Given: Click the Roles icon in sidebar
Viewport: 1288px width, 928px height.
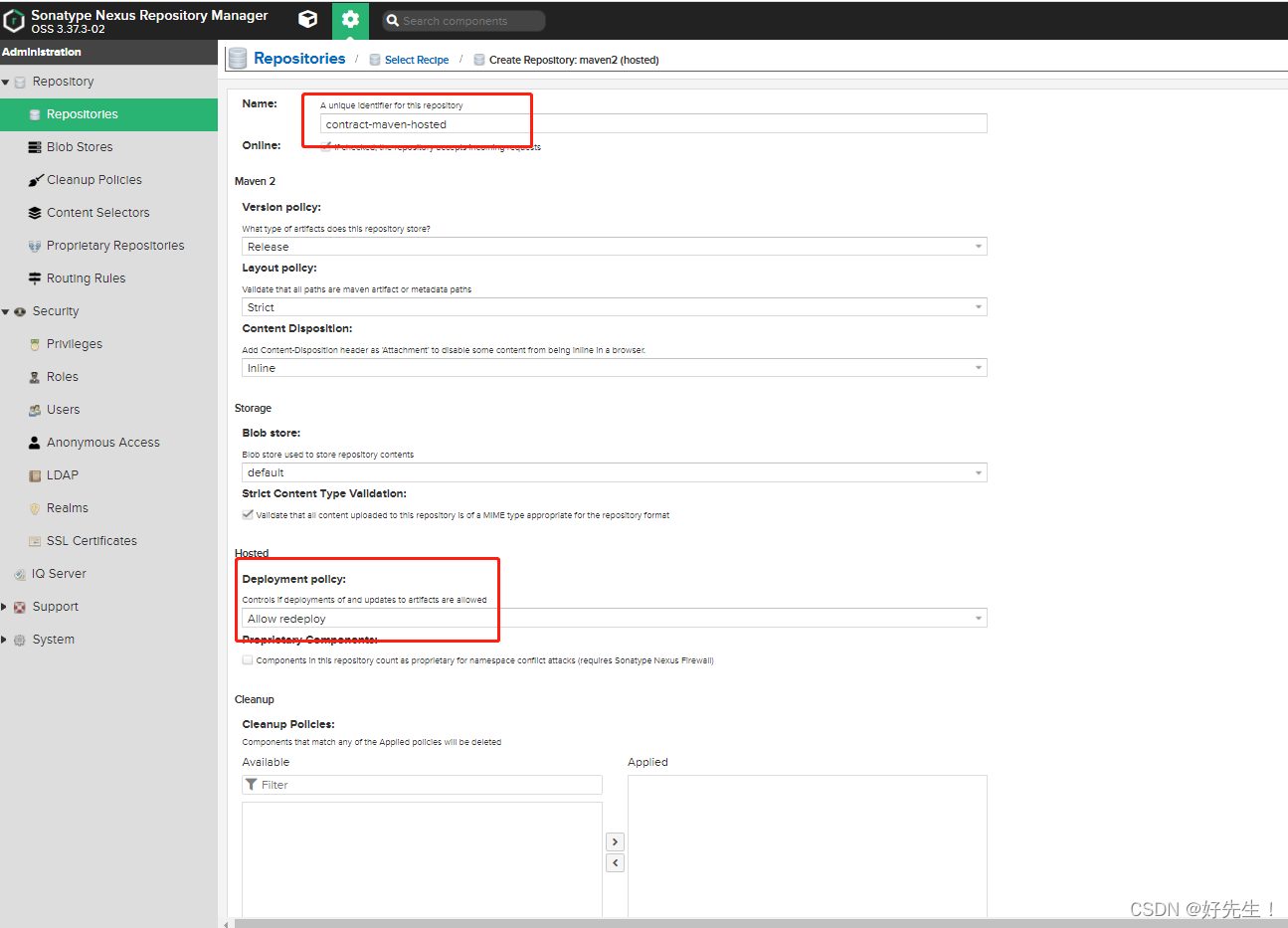Looking at the screenshot, I should [x=35, y=377].
